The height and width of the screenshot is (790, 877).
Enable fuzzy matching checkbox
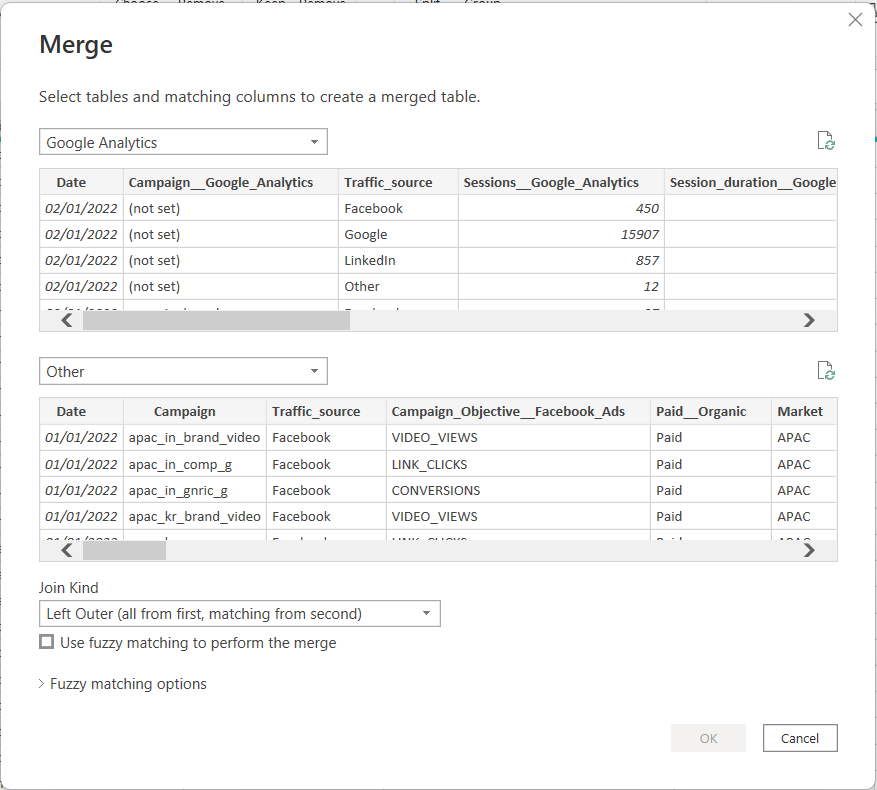[x=46, y=642]
